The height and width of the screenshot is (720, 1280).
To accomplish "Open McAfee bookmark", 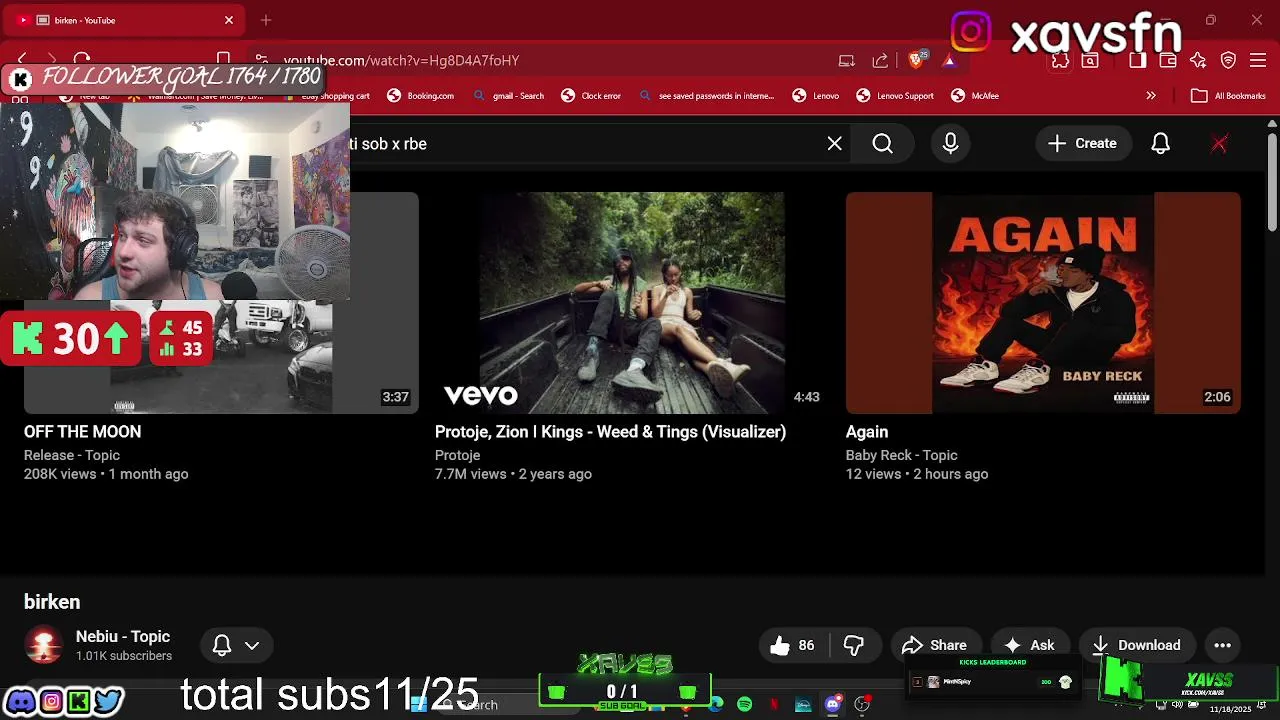I will point(975,96).
